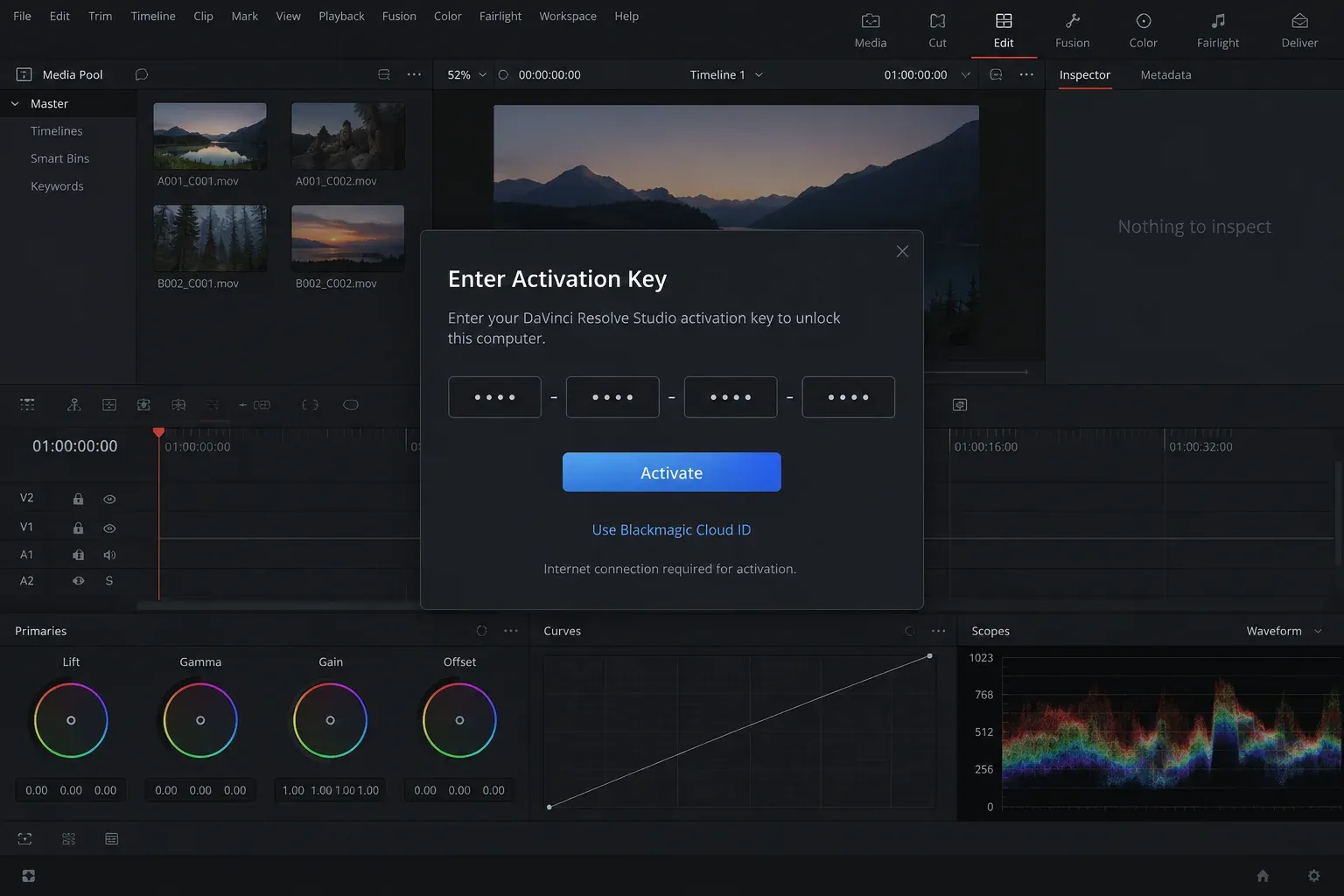Open Media Pool options ellipsis menu
1344x896 pixels.
click(414, 74)
